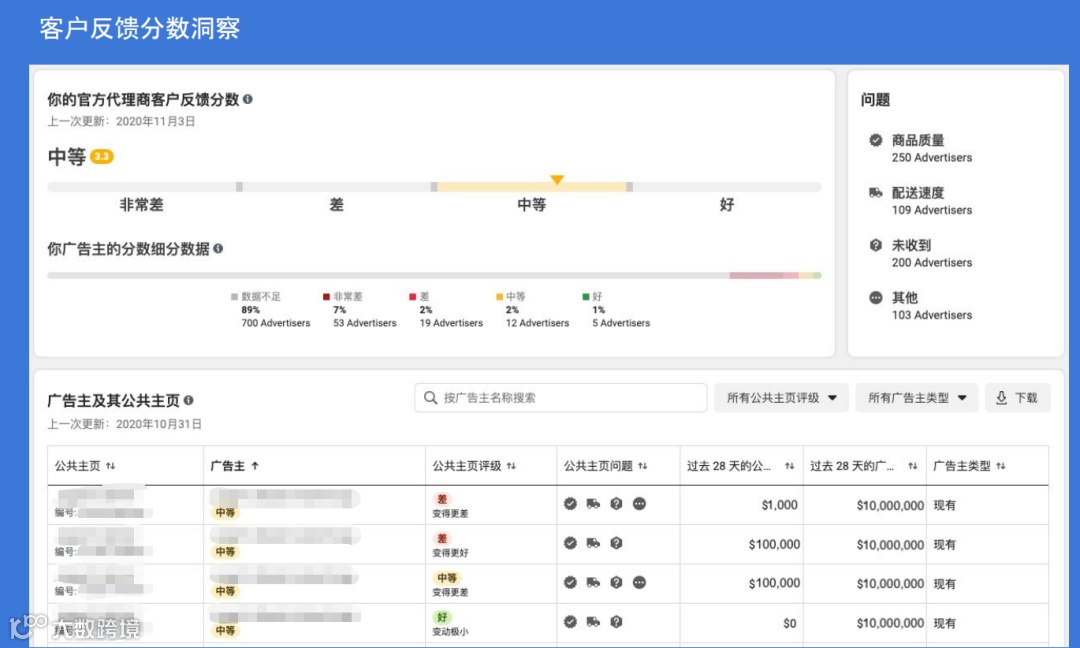
Task: Click 数据不足 legend entry
Action: (271, 309)
